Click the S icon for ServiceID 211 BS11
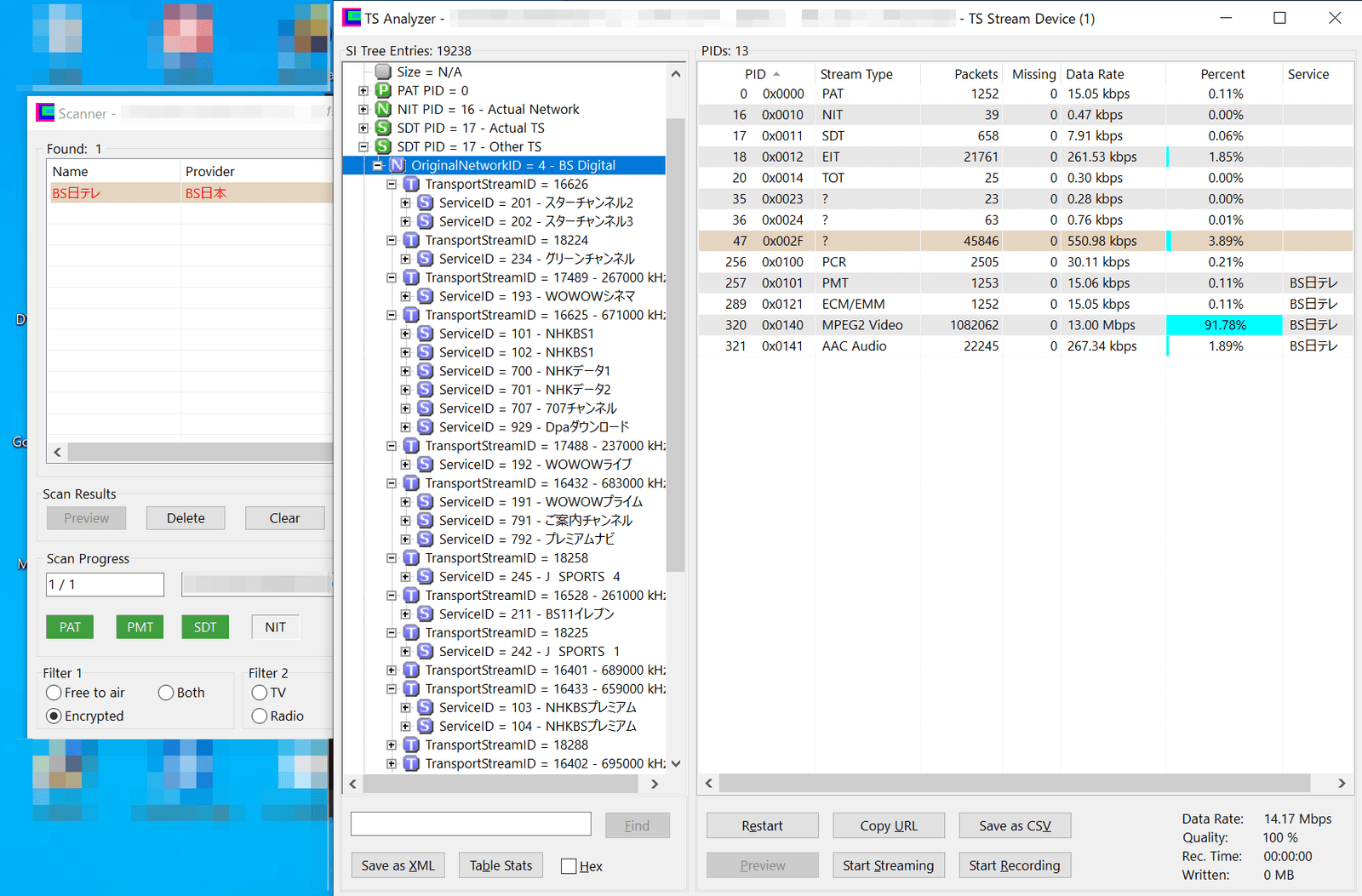 (425, 614)
